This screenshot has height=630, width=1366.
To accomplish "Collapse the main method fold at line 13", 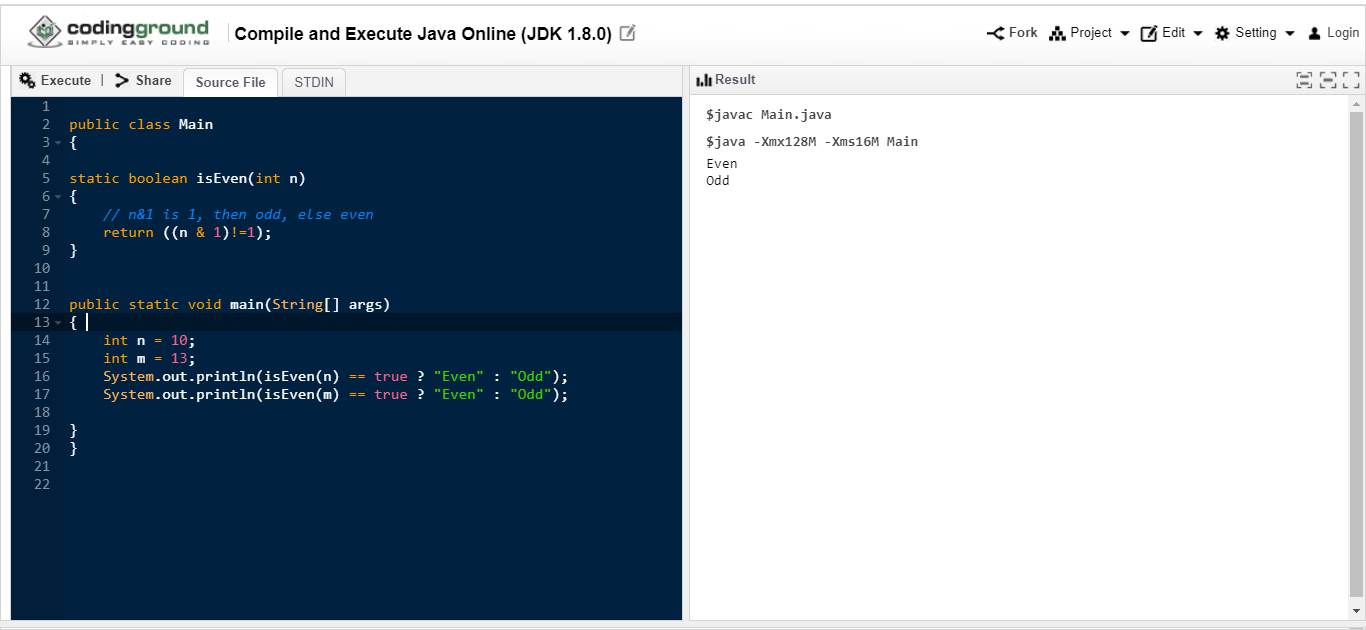I will tap(58, 323).
